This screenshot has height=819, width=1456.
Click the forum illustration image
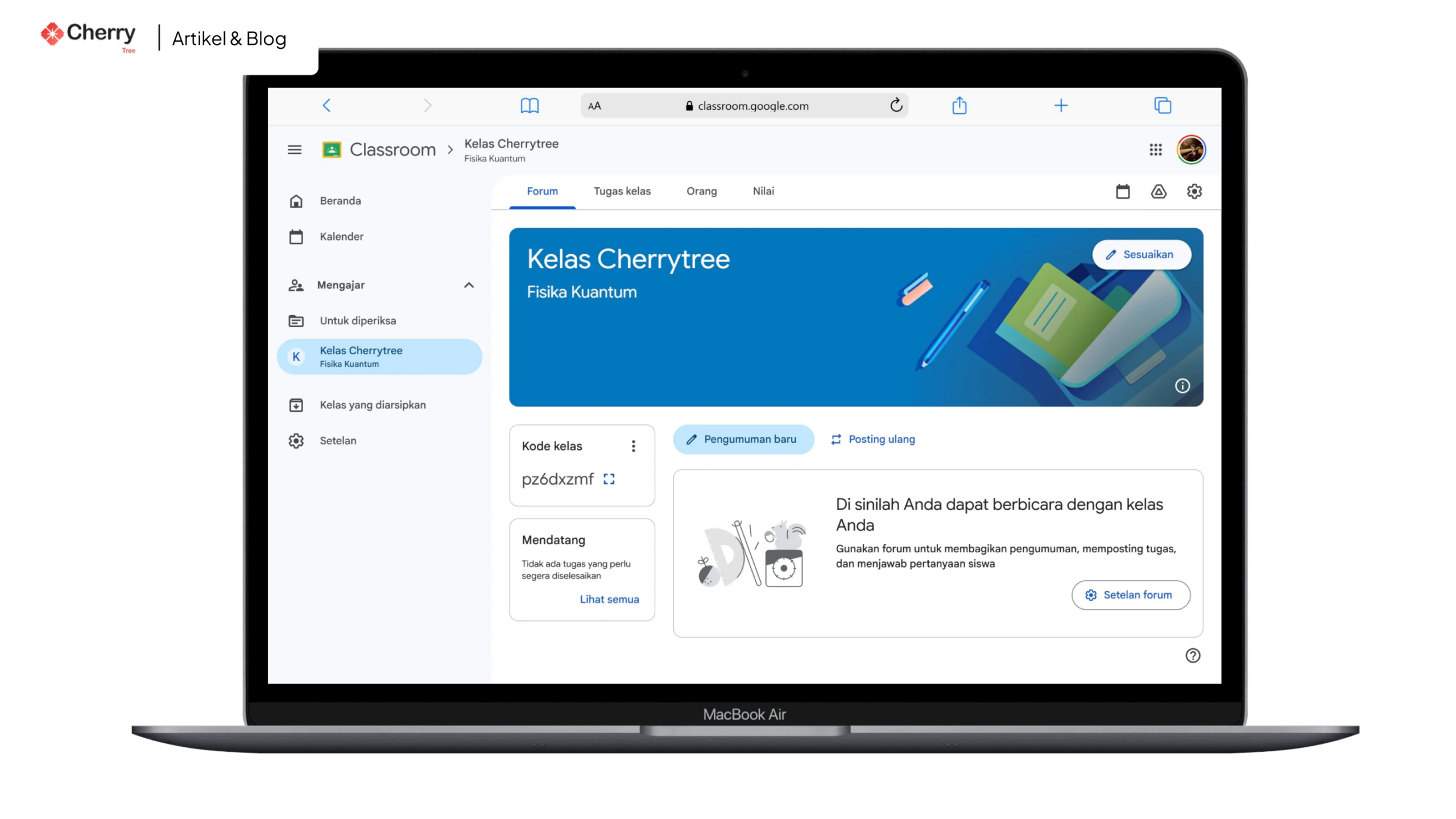pyautogui.click(x=751, y=553)
